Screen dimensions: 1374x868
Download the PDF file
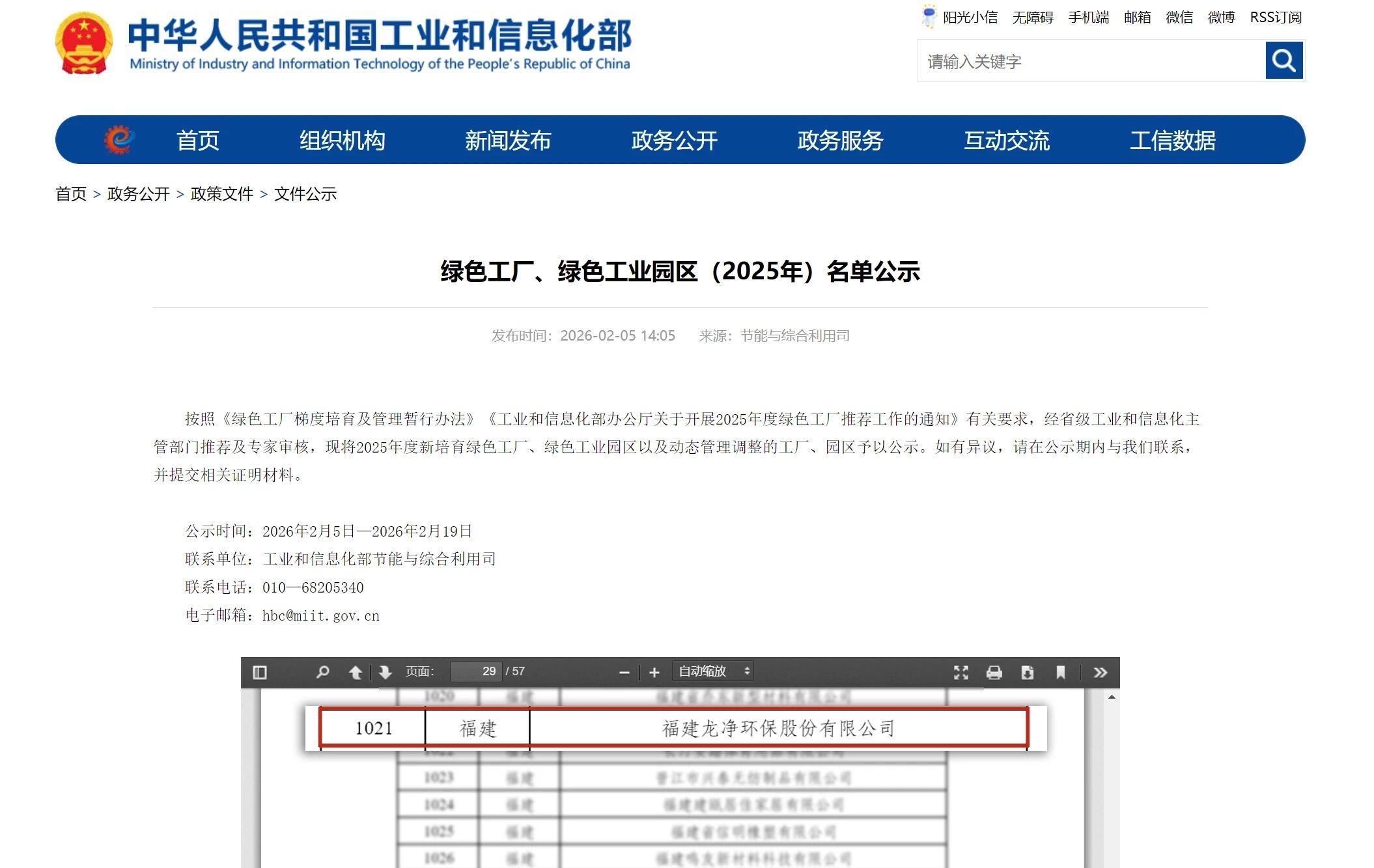point(1028,672)
